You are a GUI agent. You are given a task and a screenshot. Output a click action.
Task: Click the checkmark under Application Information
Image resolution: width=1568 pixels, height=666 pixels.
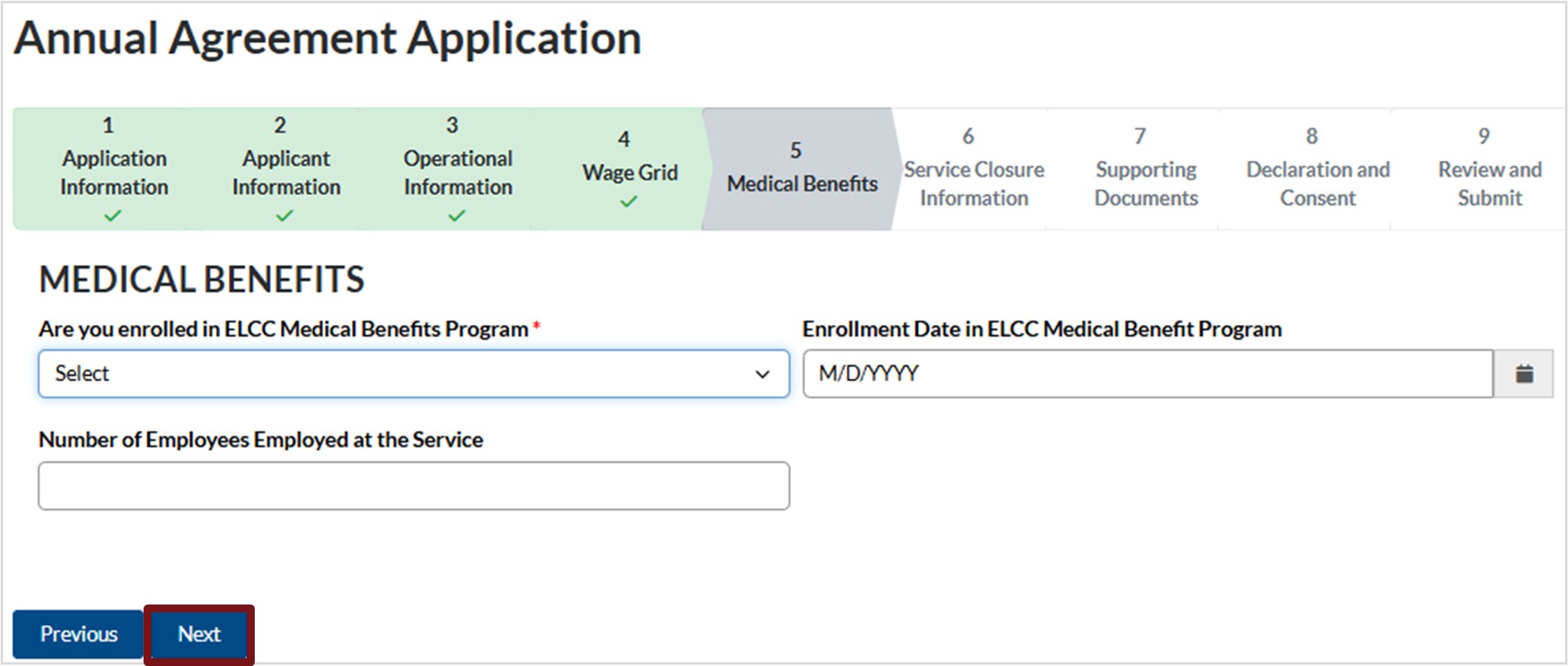click(113, 215)
